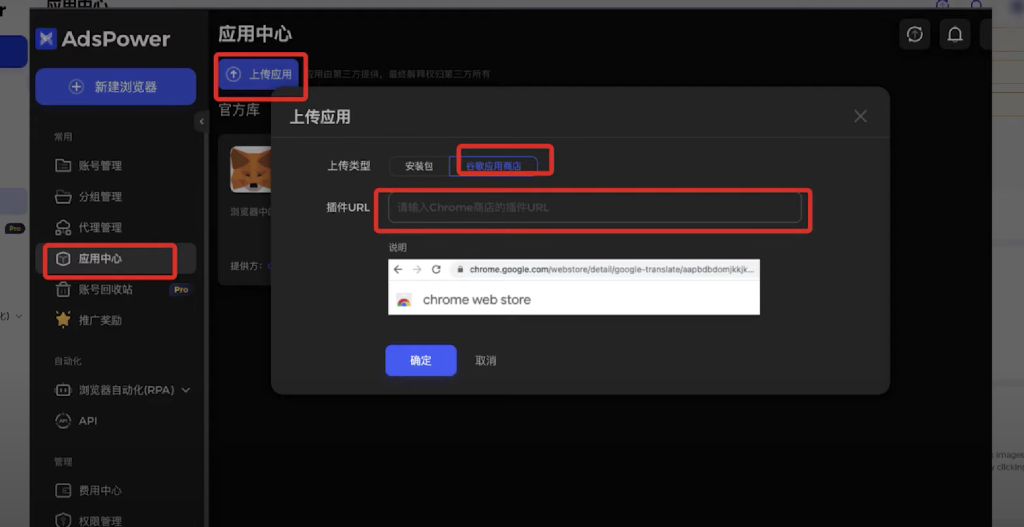
Task: Click the notification bell icon
Action: (x=955, y=35)
